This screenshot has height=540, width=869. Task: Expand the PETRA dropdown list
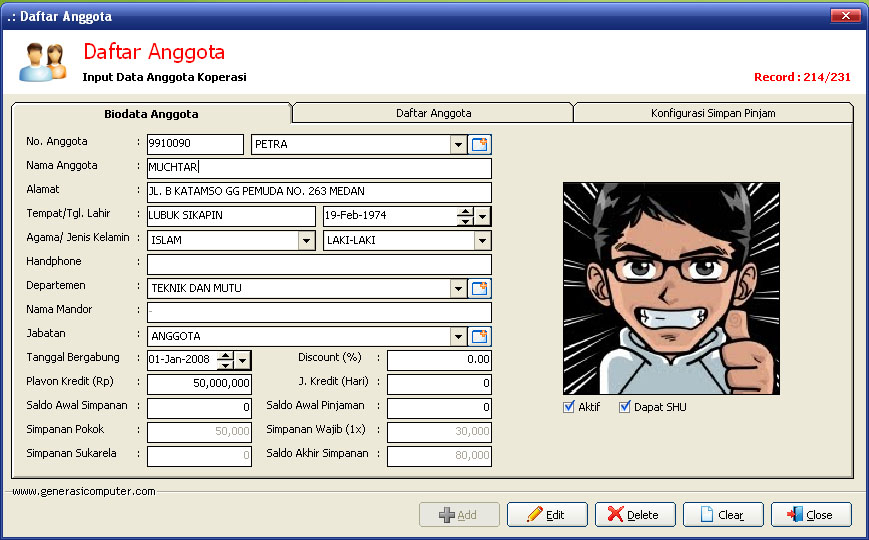pos(459,145)
